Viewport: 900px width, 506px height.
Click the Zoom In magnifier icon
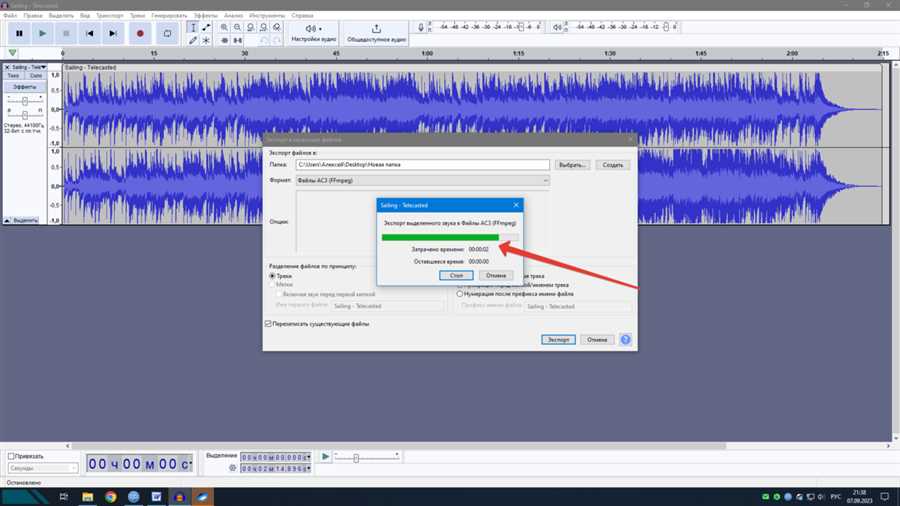(x=223, y=27)
